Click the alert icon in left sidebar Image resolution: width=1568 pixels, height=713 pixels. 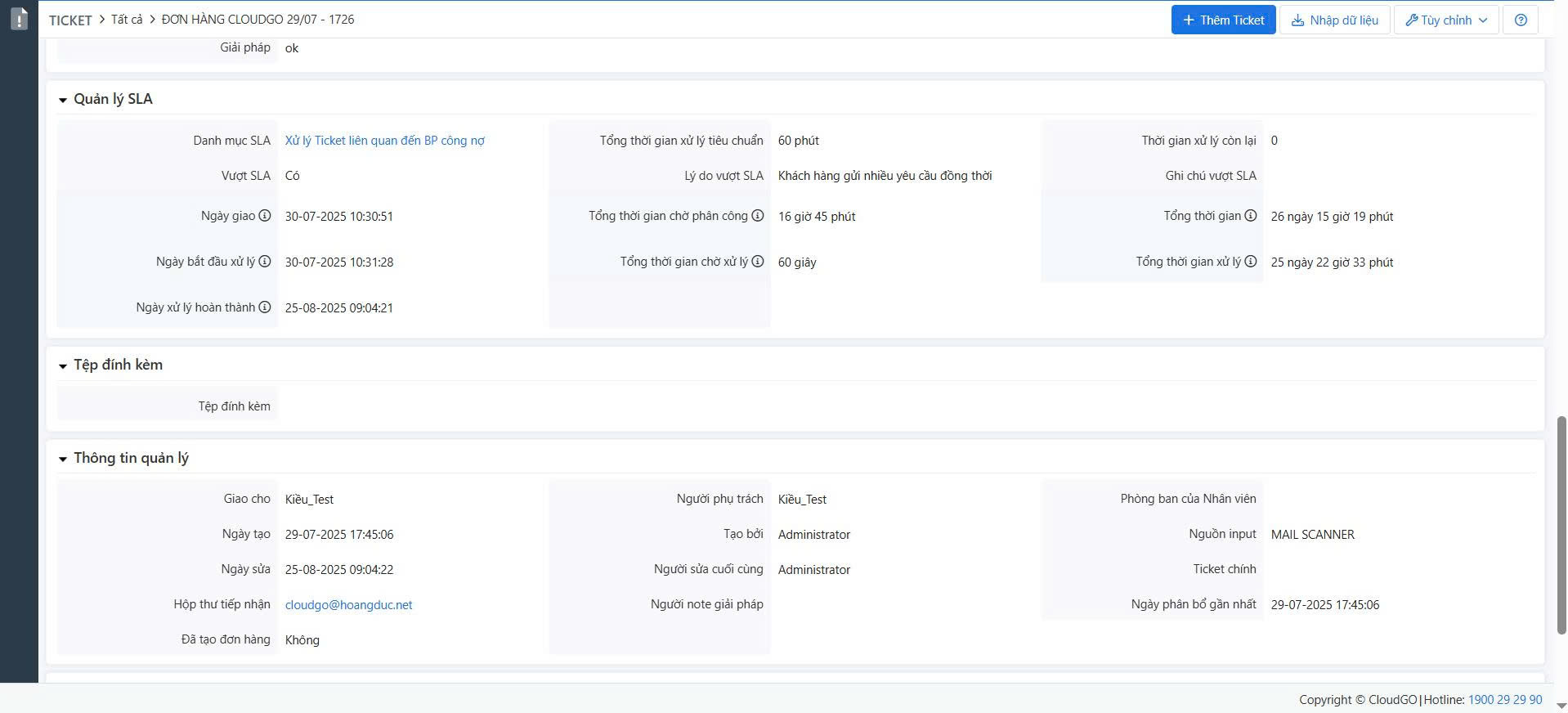[19, 19]
